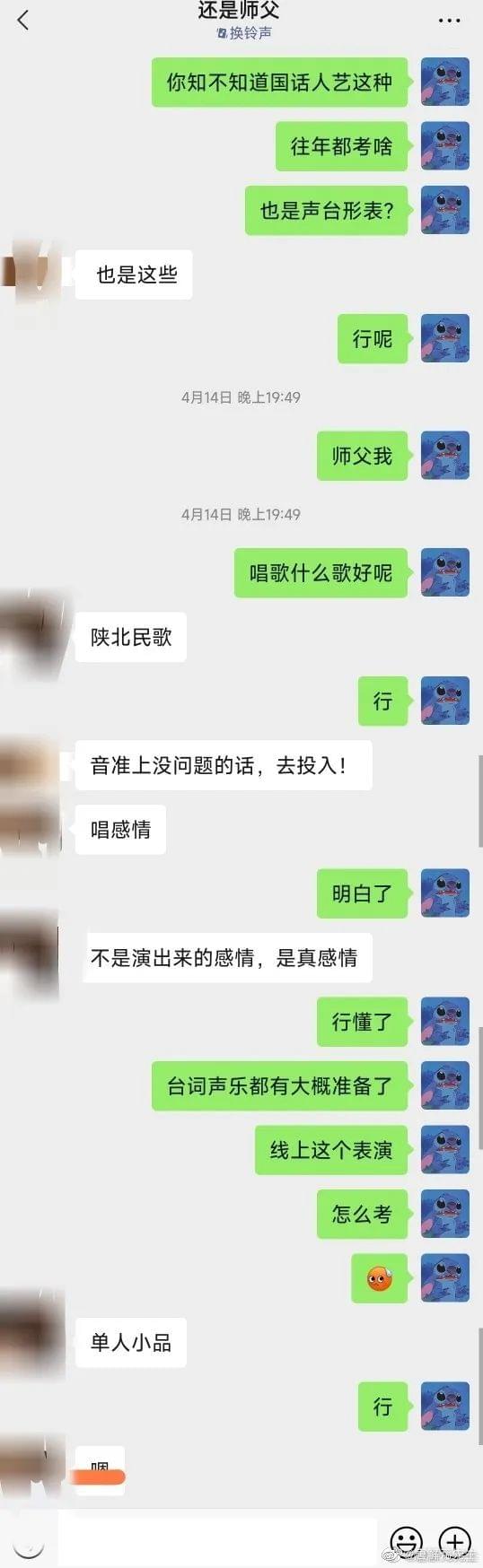Select the 单人小品 message bubble
483x1568 pixels.
coord(131,1342)
